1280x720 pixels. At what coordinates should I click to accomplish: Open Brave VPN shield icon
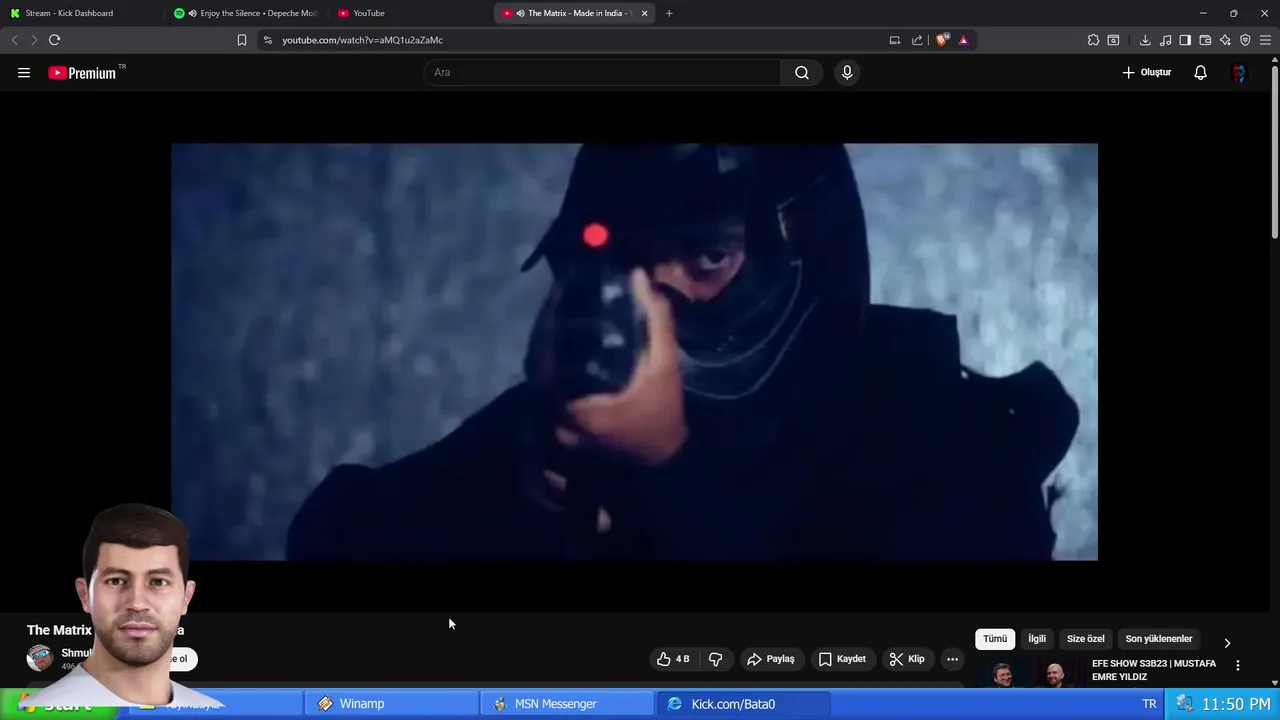pos(1245,40)
